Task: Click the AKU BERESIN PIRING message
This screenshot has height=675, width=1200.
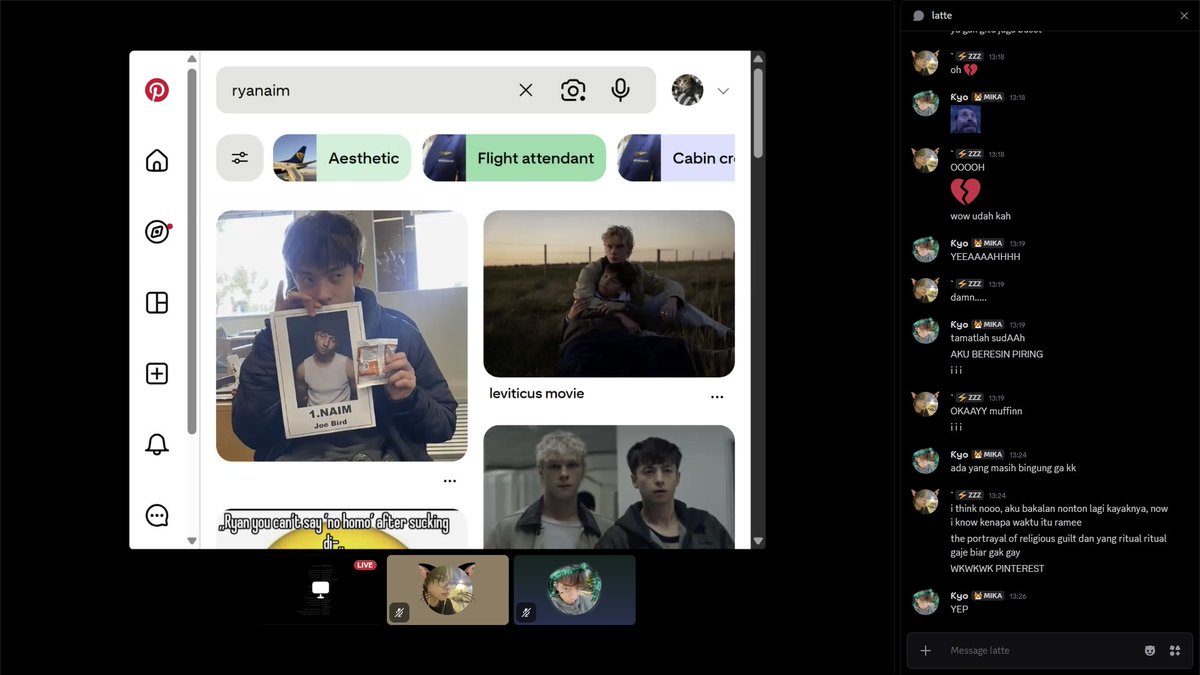Action: (x=997, y=354)
